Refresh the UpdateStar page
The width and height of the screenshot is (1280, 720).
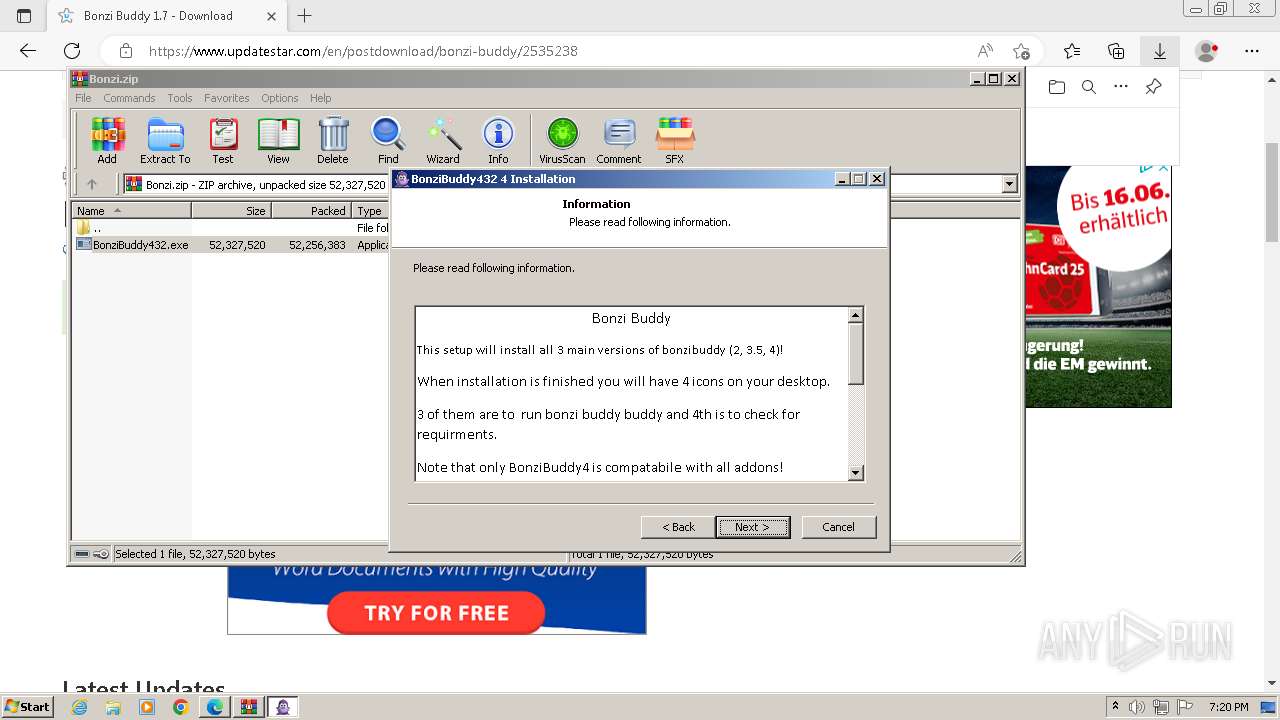point(72,51)
